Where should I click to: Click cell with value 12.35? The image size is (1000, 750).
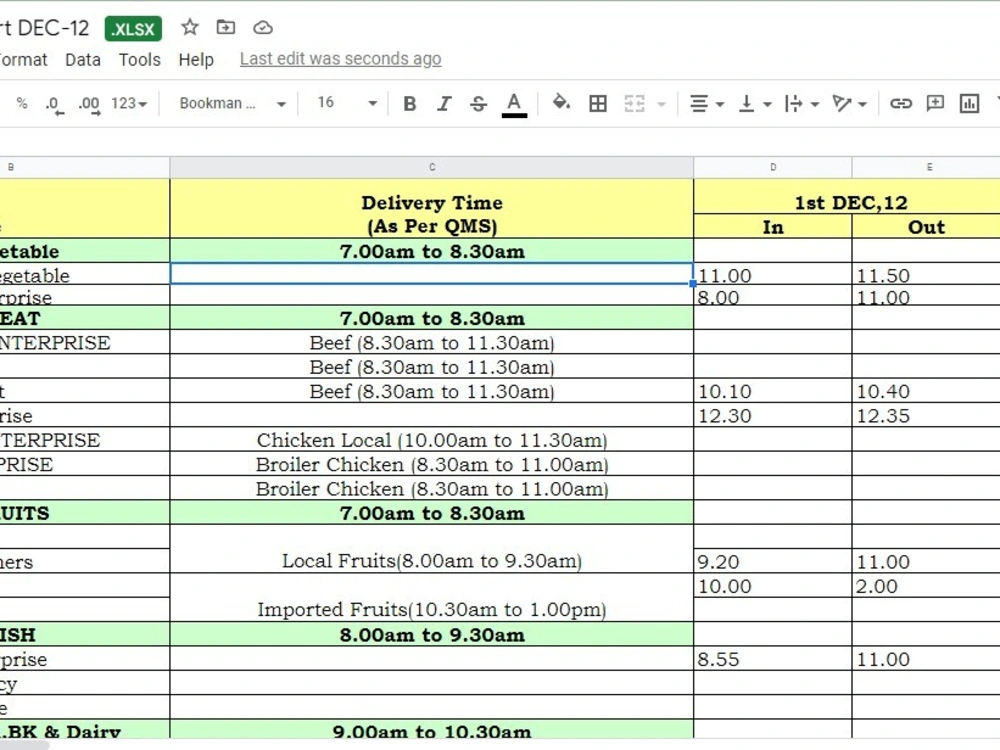(x=926, y=415)
